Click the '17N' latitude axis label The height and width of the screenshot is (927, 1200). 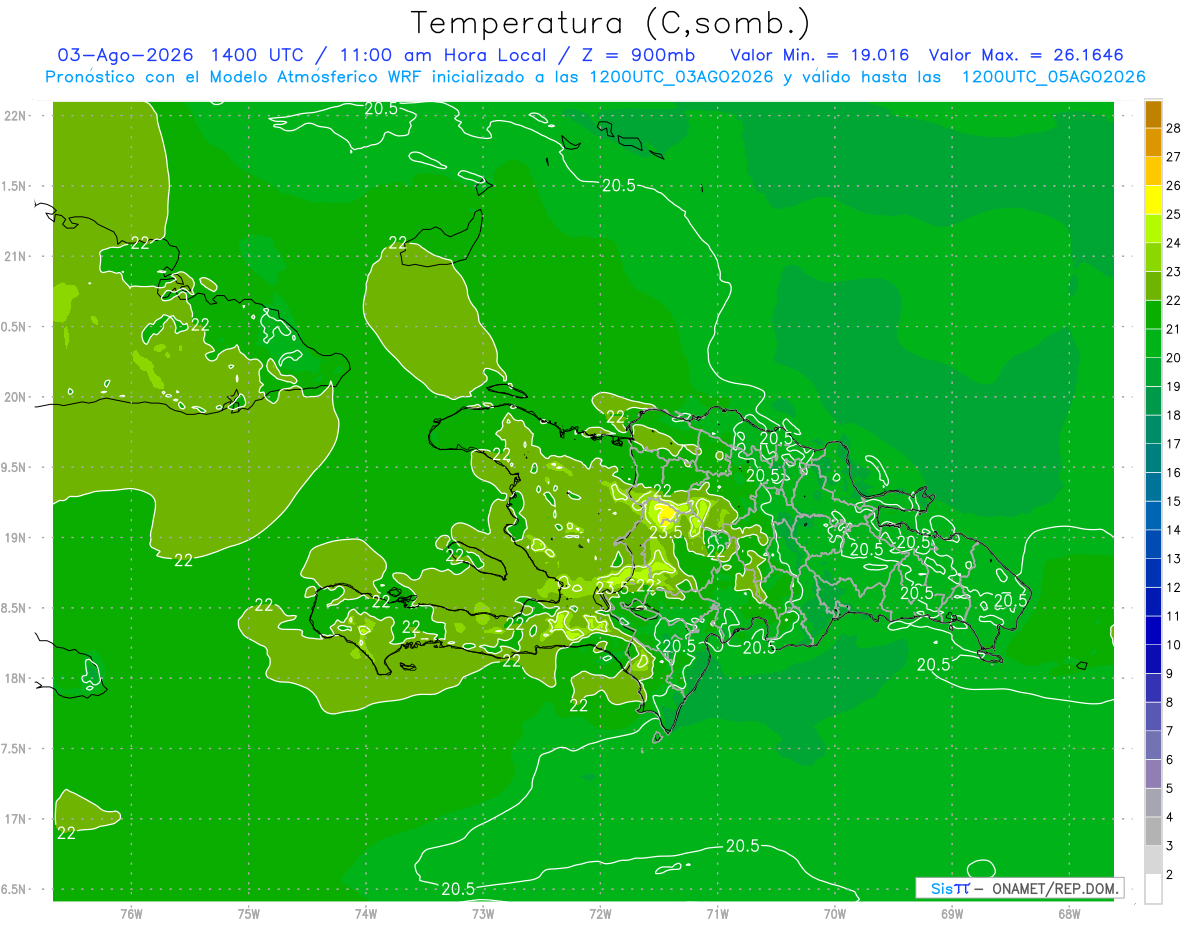point(14,819)
